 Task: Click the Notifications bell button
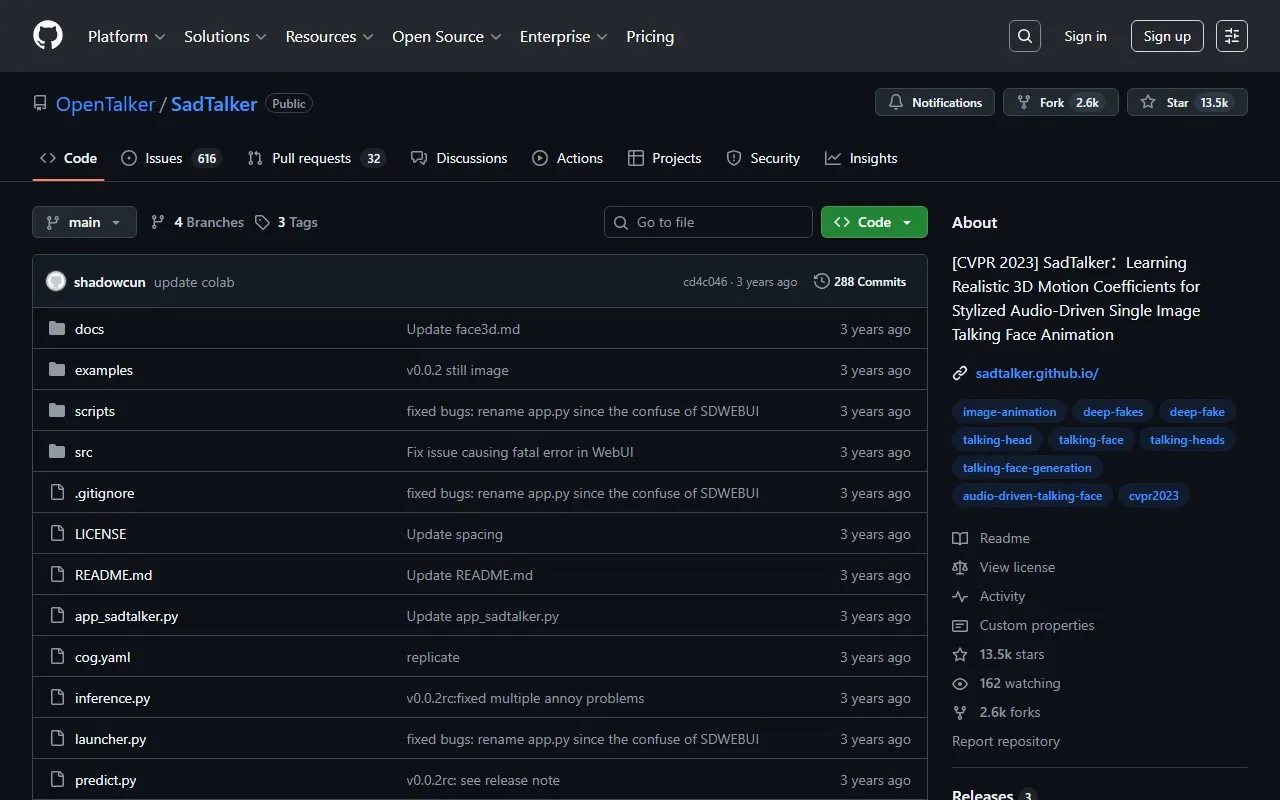click(935, 103)
